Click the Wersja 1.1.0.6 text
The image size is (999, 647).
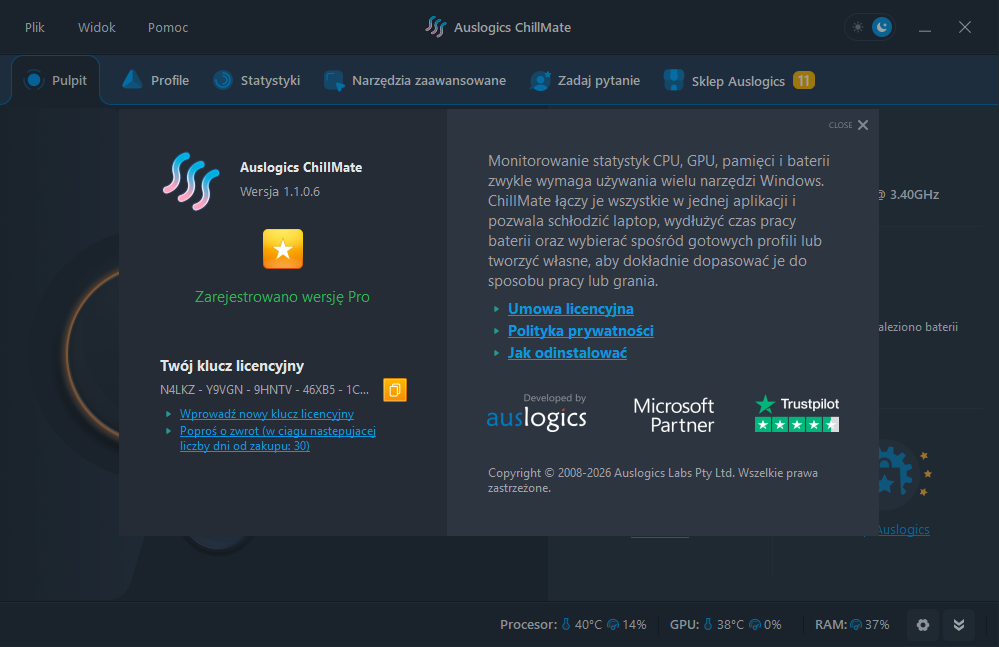[280, 192]
